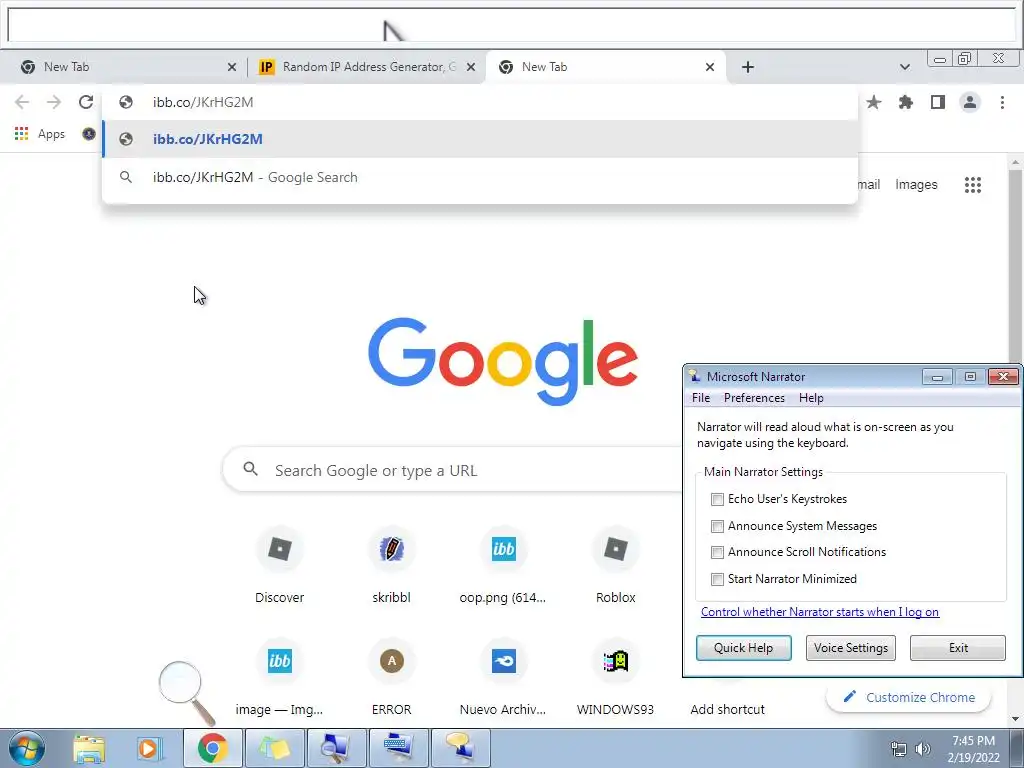Toggle the Chrome side panel icon
The image size is (1024, 768).
pyautogui.click(x=938, y=102)
